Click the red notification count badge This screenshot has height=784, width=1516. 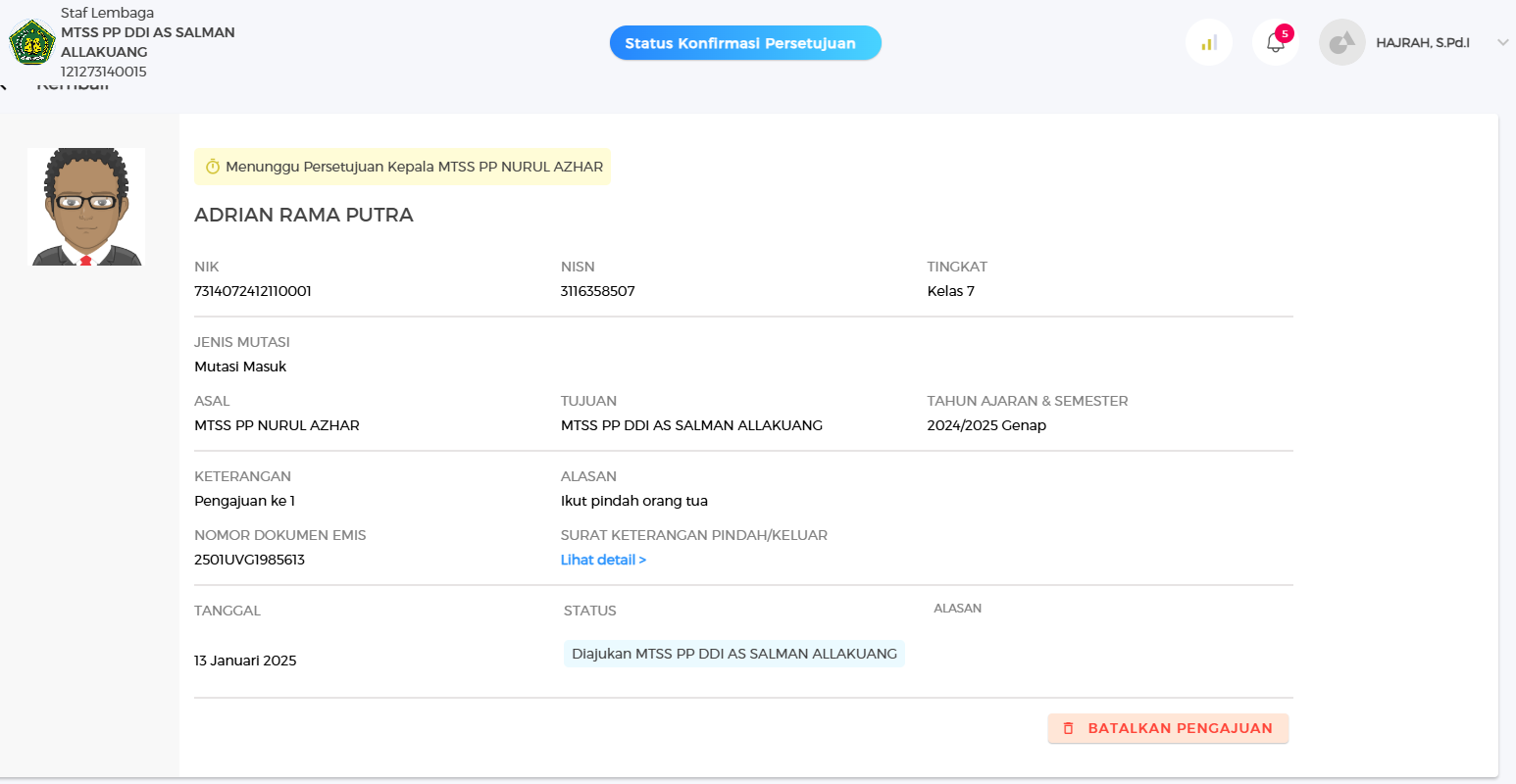[1285, 33]
